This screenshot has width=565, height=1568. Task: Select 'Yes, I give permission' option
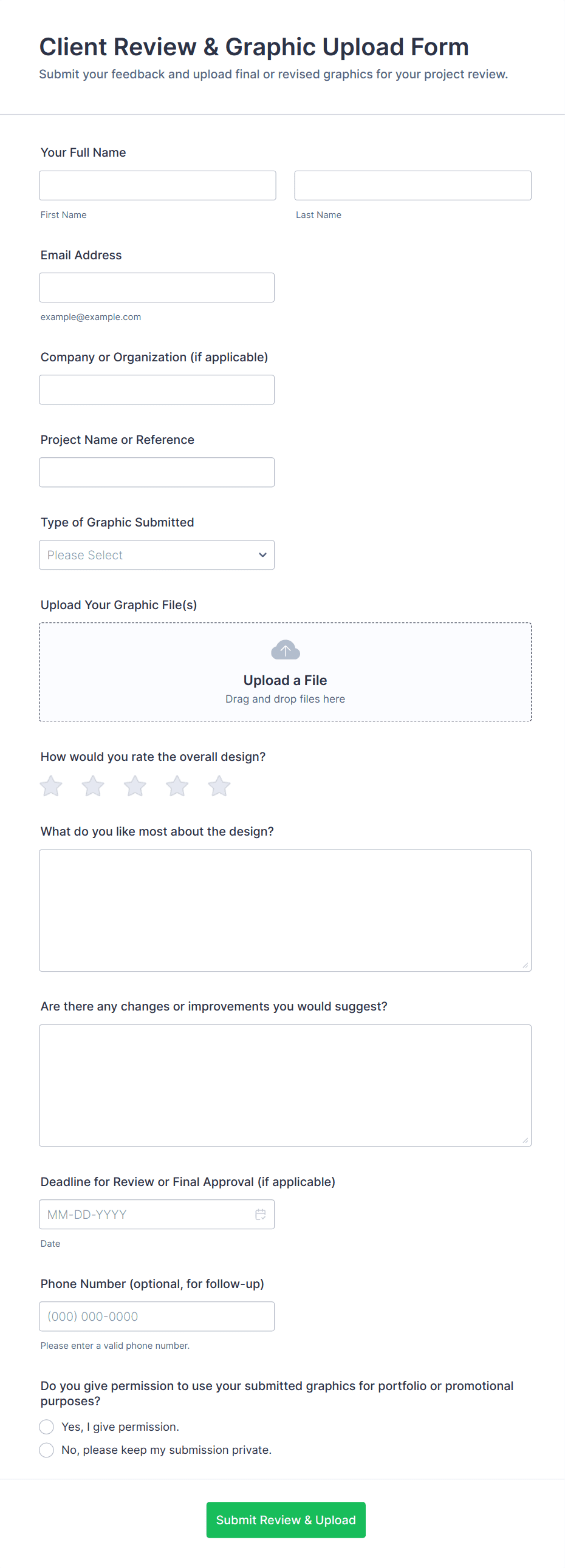47,1427
